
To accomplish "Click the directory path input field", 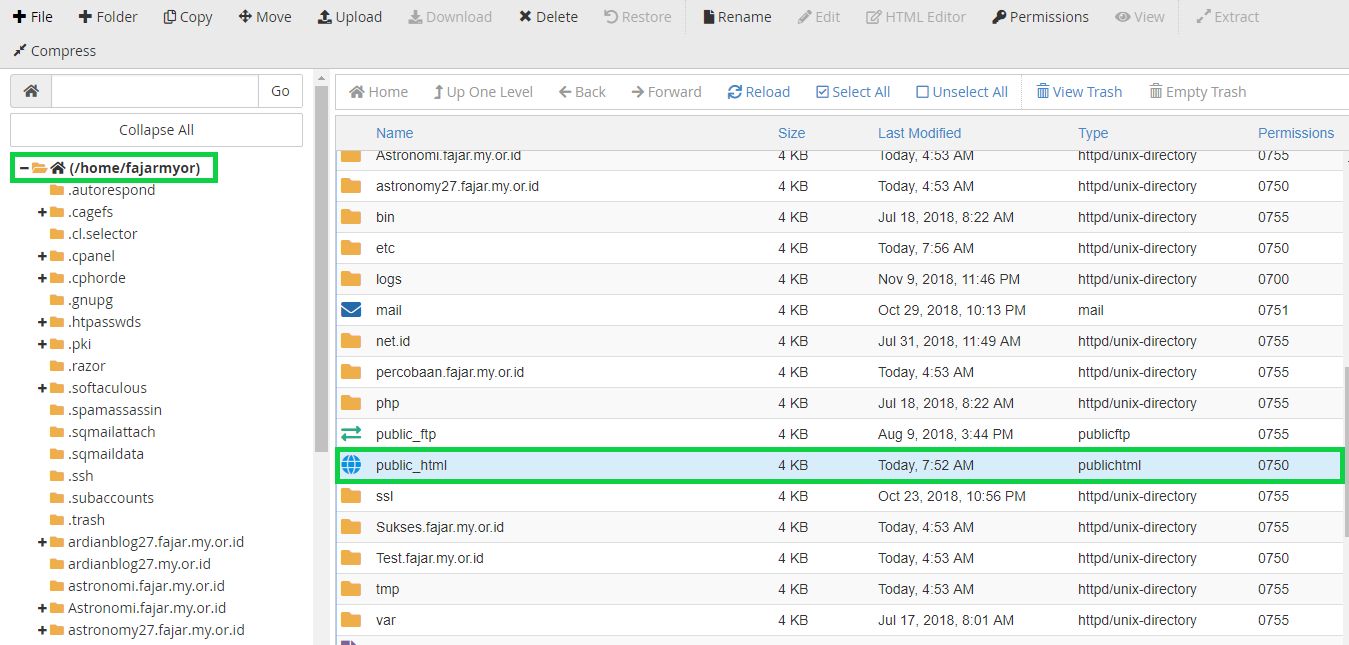I will tap(155, 91).
